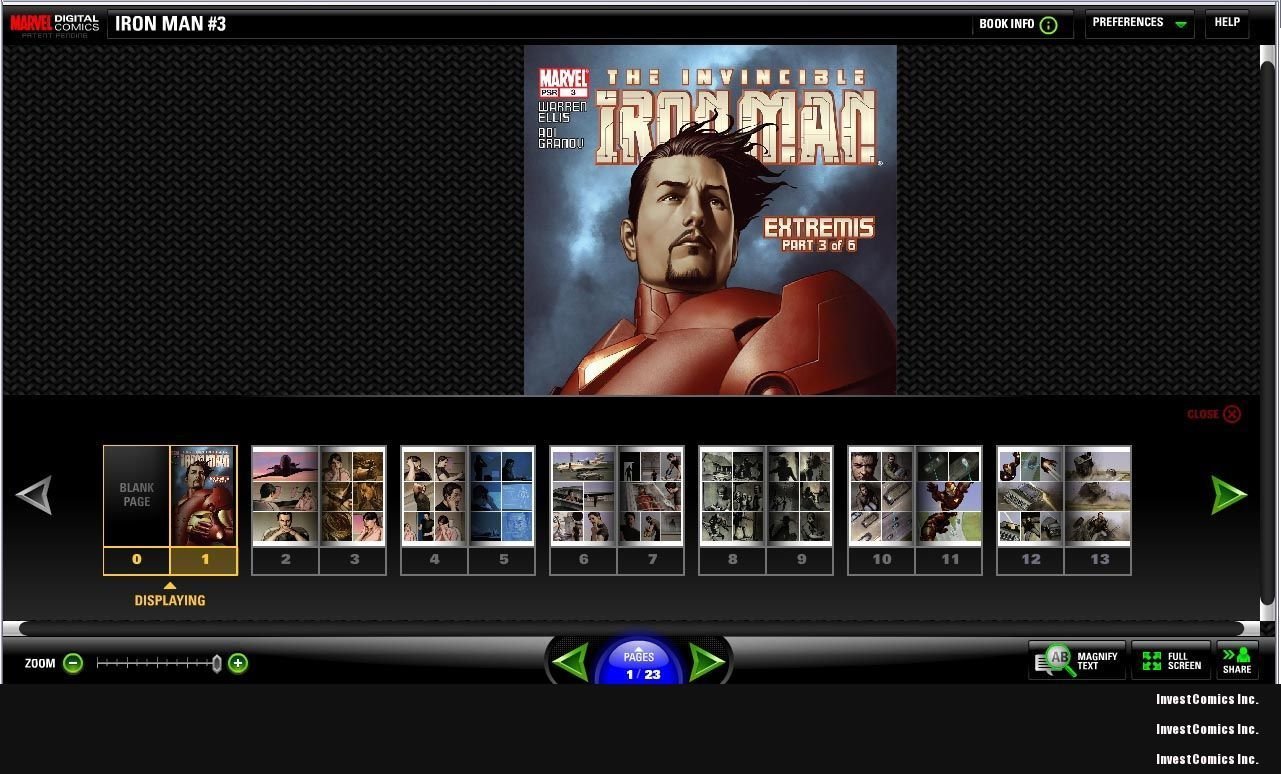The image size is (1281, 774).
Task: Click the Share icon
Action: [x=1237, y=661]
